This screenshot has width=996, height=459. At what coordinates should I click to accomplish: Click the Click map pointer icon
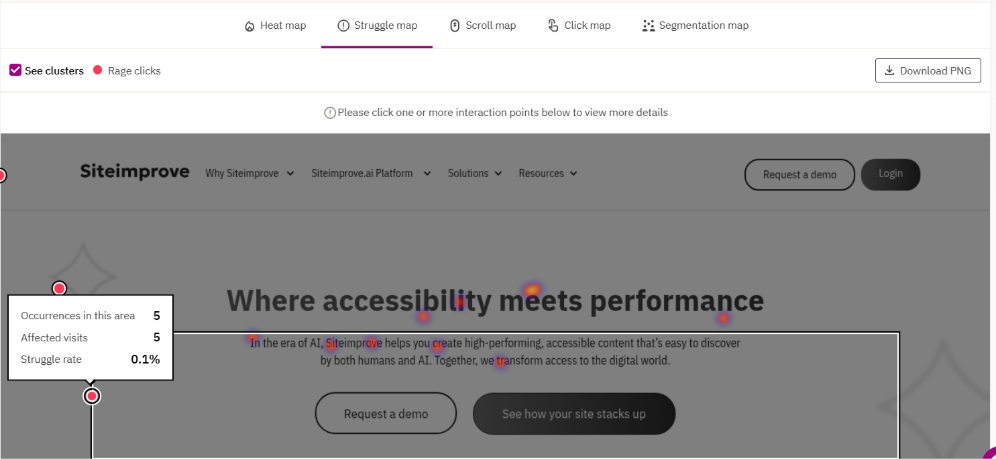coord(553,25)
